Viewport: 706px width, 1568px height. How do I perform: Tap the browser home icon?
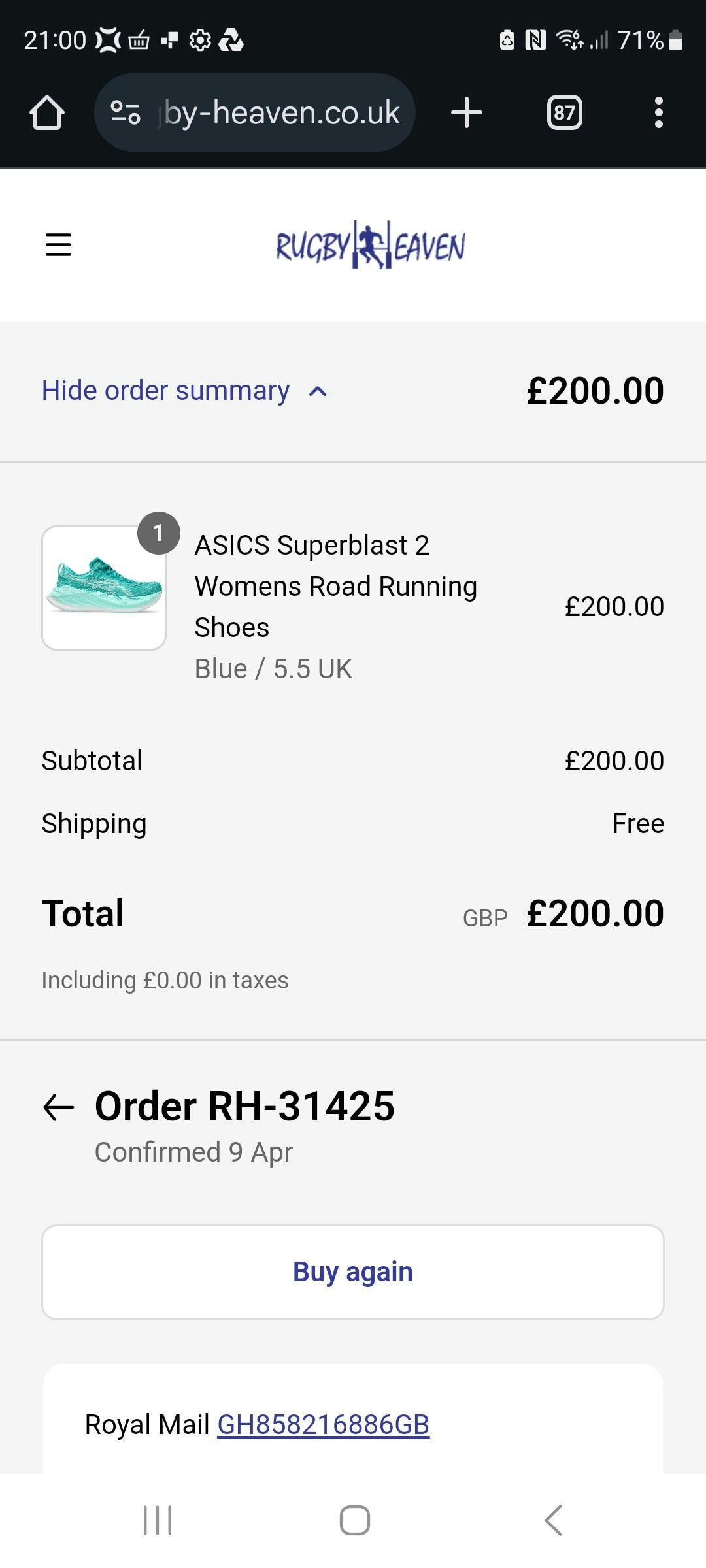(x=47, y=113)
